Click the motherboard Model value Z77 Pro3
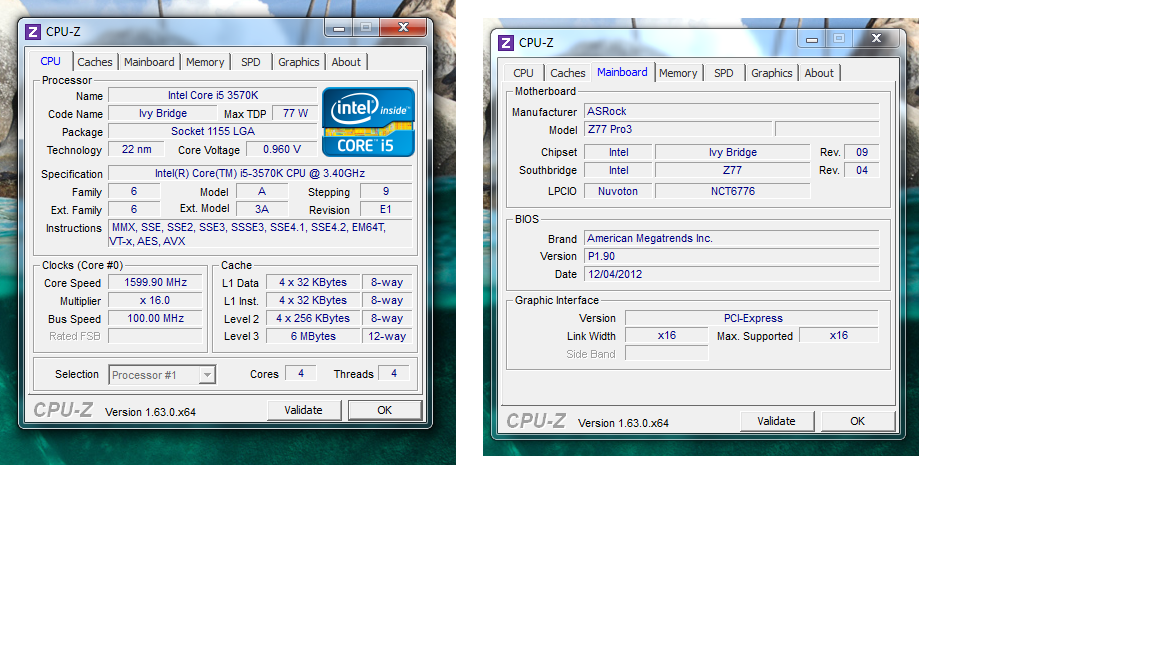 [x=677, y=129]
